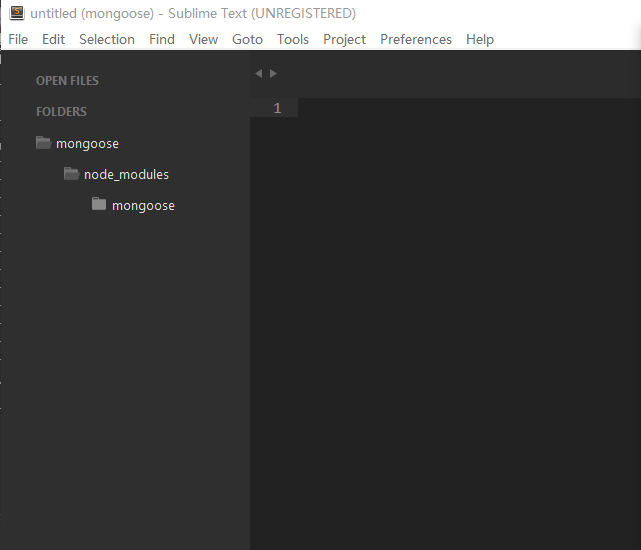Open the Help menu
This screenshot has width=641, height=550.
pos(480,39)
